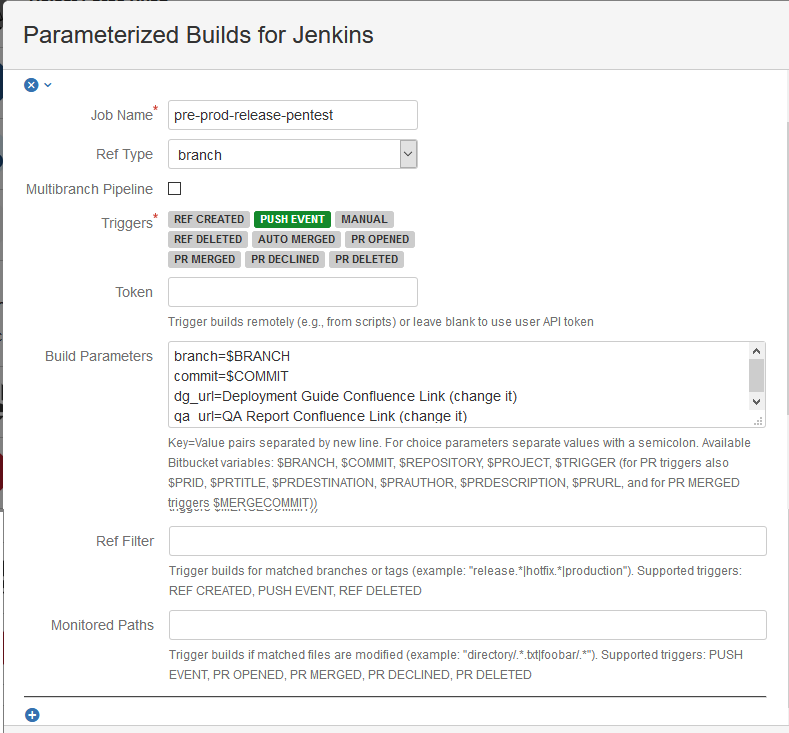Click the Build Parameters scroll up arrow
The width and height of the screenshot is (789, 733).
(x=756, y=351)
